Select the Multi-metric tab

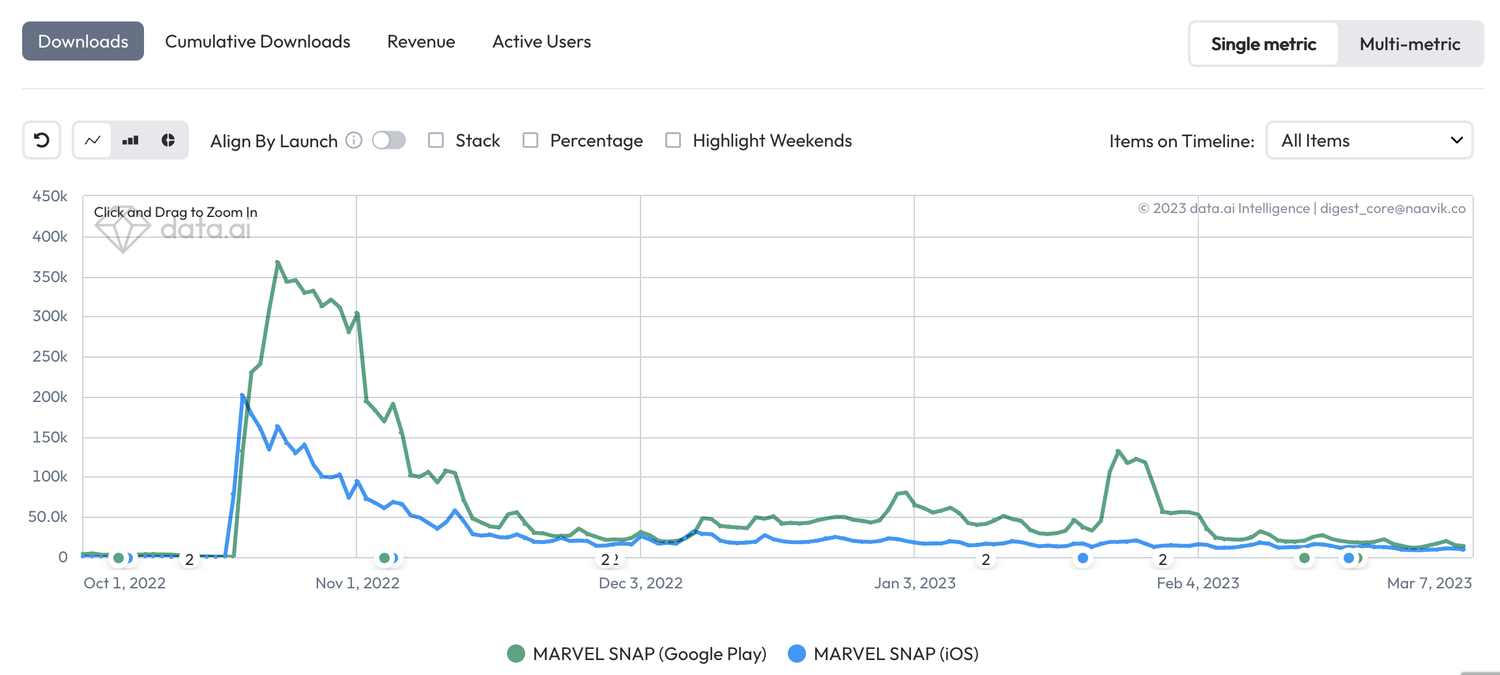pyautogui.click(x=1410, y=44)
